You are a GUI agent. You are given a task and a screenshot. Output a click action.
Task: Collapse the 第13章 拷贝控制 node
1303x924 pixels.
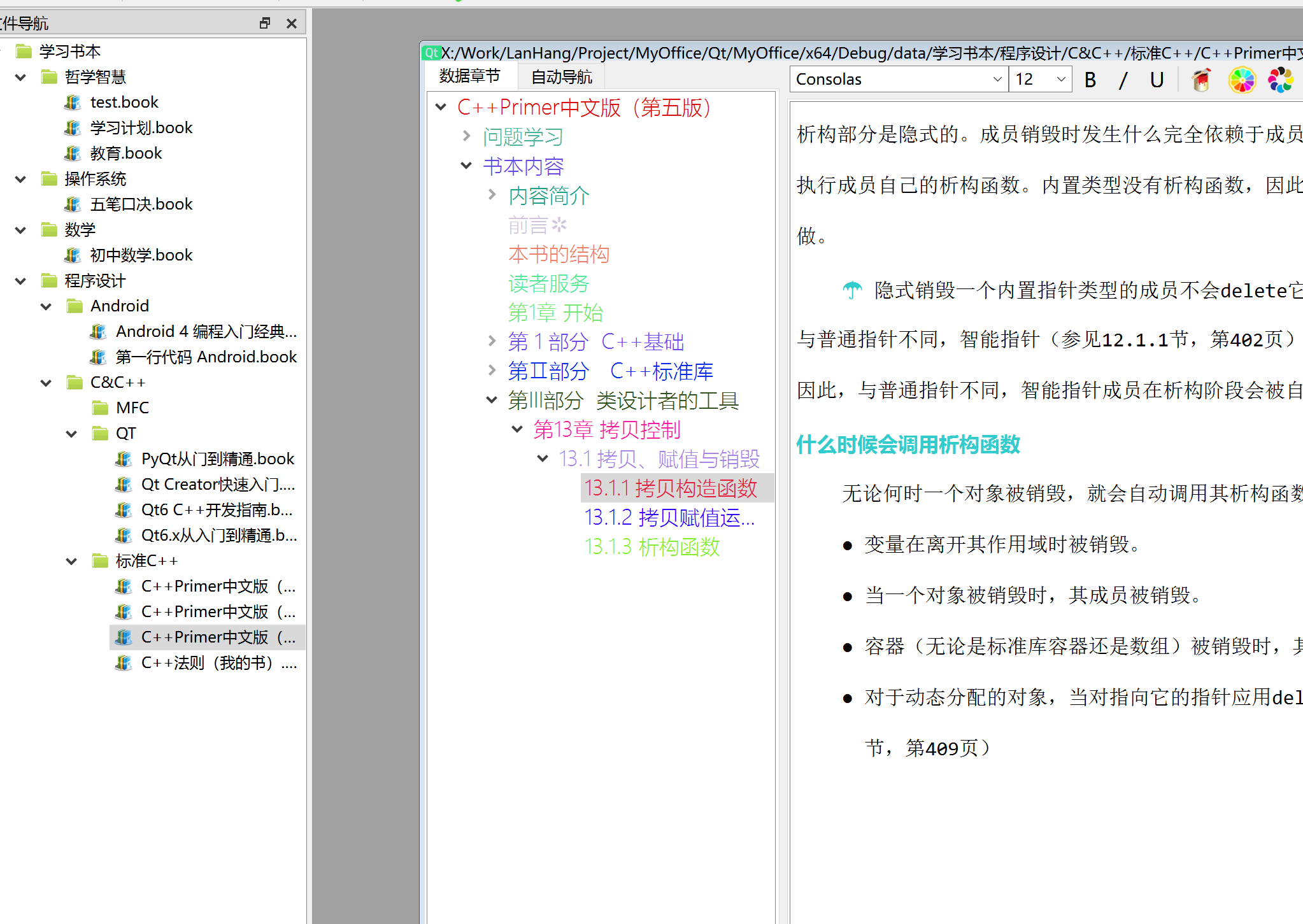(517, 429)
